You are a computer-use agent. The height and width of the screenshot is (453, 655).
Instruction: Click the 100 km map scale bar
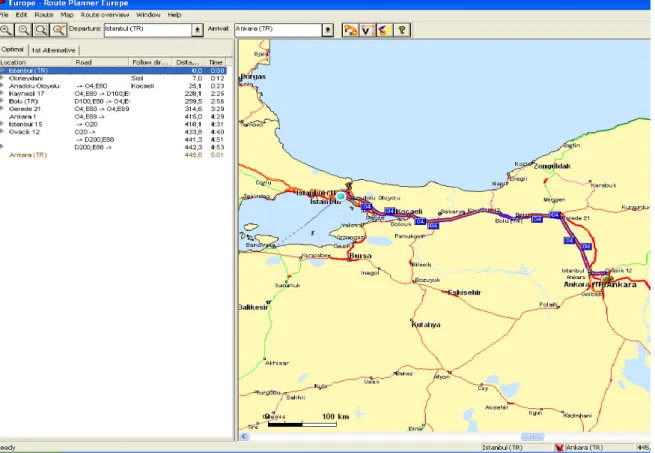(x=302, y=424)
